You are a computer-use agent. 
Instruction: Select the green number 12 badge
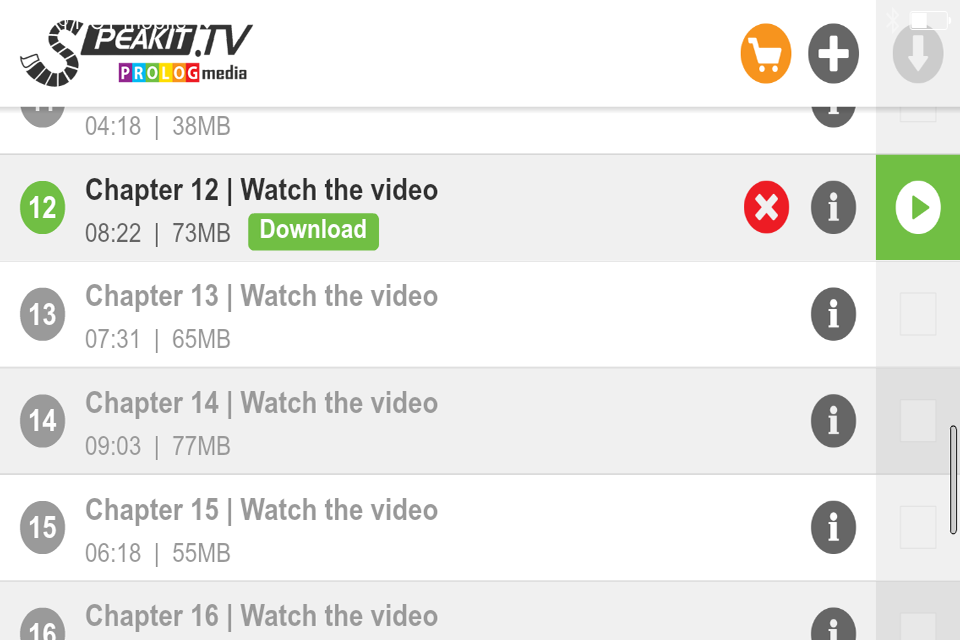click(42, 207)
